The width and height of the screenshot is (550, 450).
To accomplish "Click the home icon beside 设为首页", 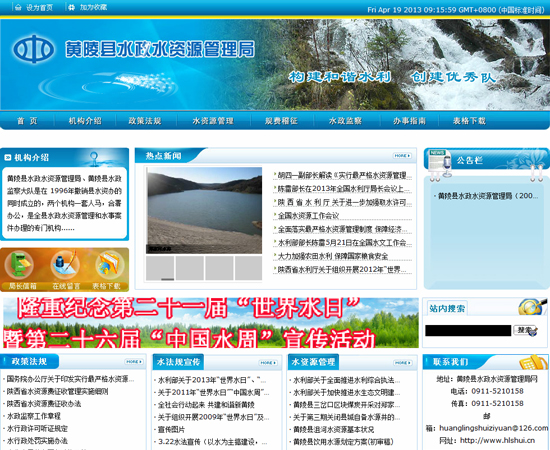I will click(x=18, y=7).
